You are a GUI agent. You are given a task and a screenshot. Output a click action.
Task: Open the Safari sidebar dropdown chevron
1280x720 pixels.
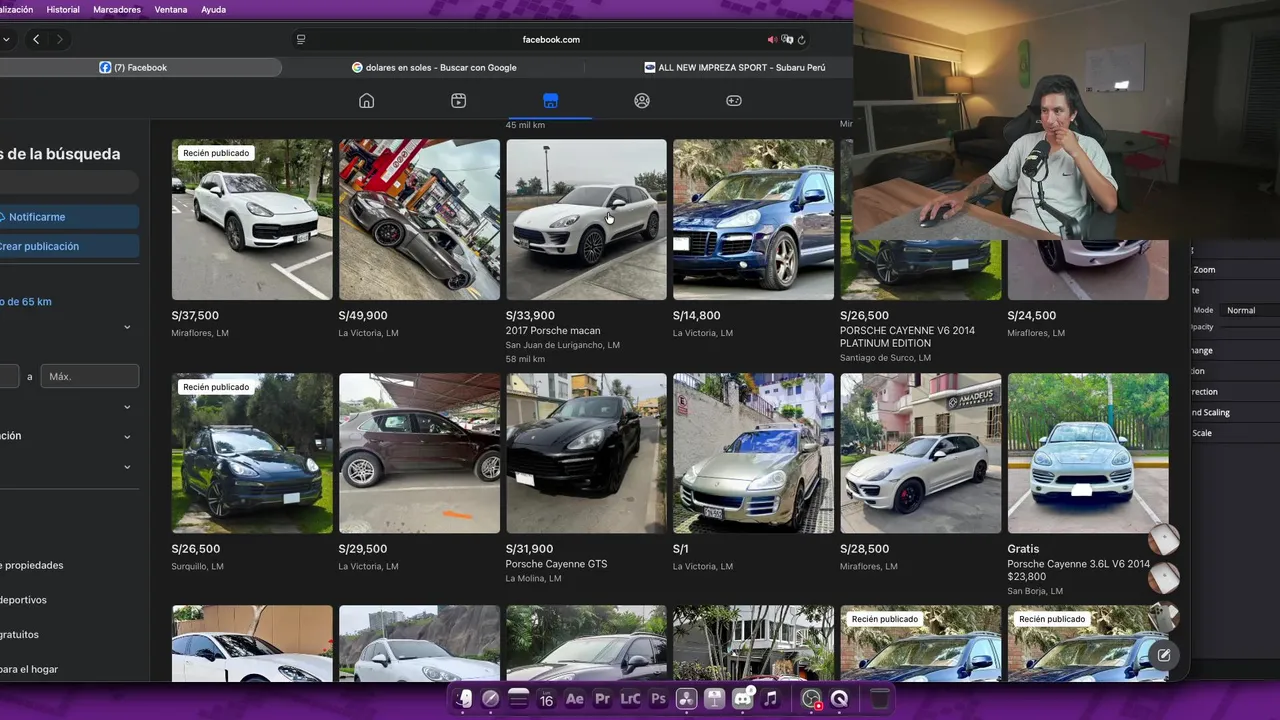pyautogui.click(x=6, y=39)
